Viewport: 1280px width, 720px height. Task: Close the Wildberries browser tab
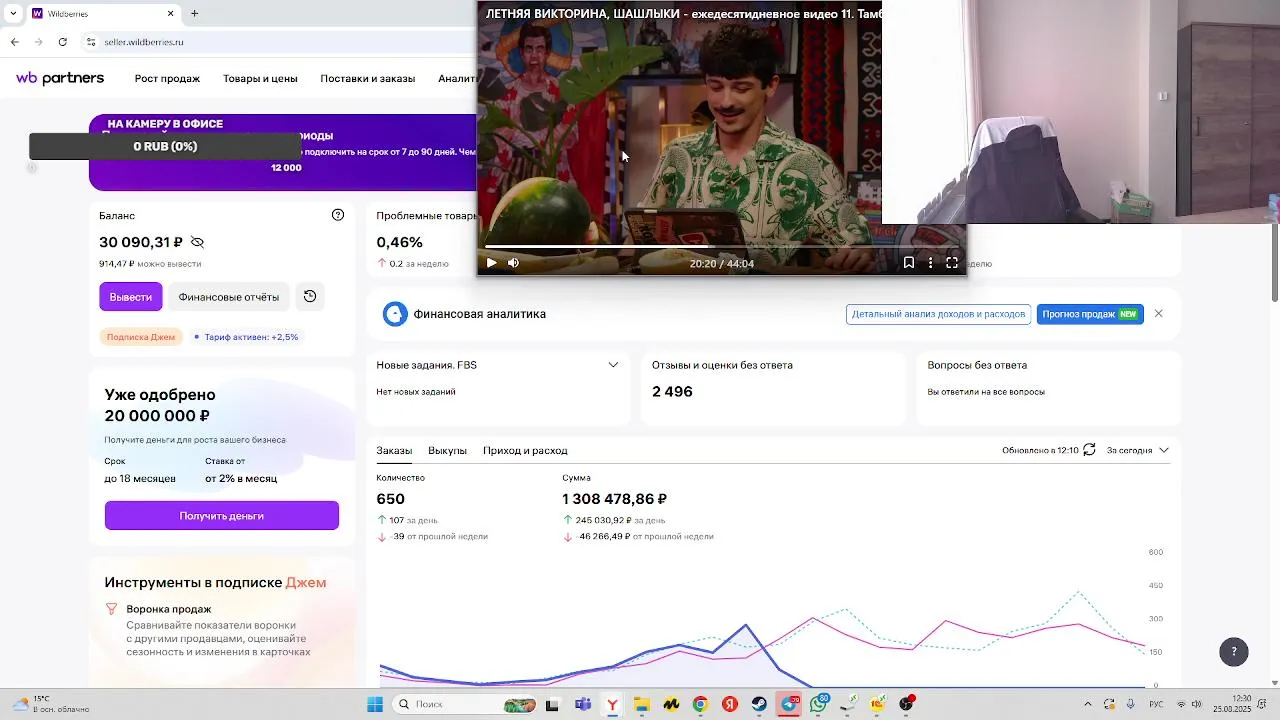pos(170,13)
